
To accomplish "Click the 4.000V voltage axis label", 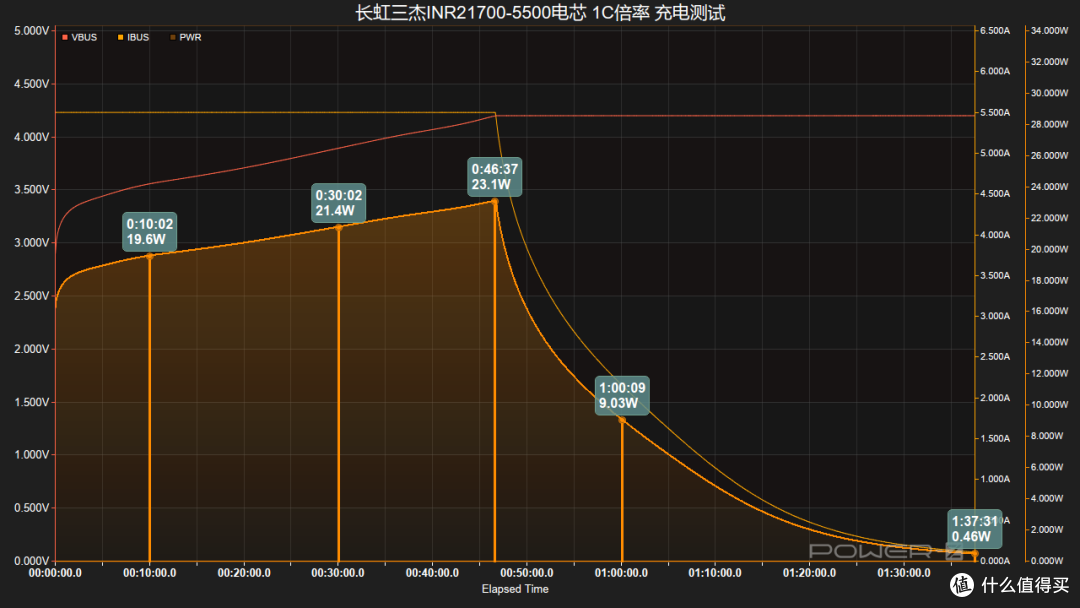I will (x=32, y=137).
